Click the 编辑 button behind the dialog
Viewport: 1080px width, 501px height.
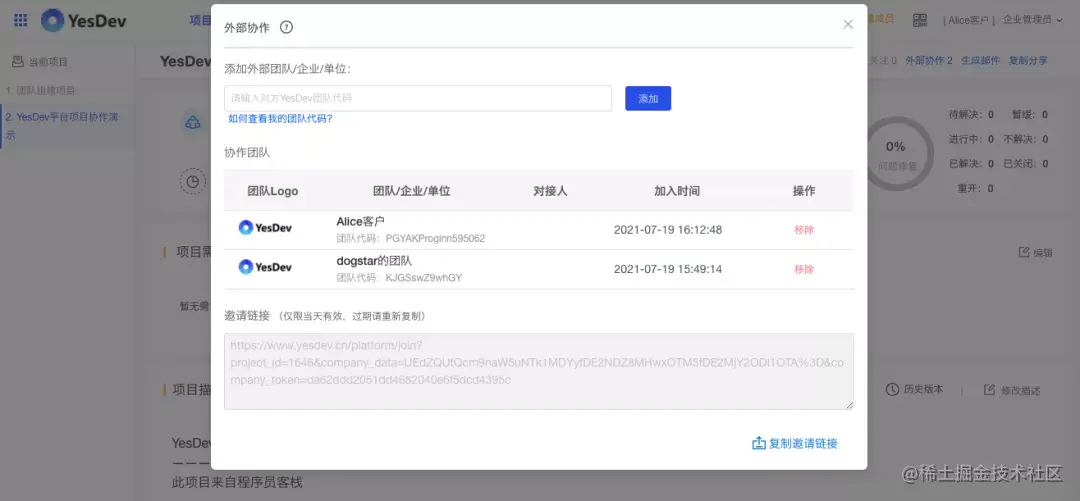1035,253
